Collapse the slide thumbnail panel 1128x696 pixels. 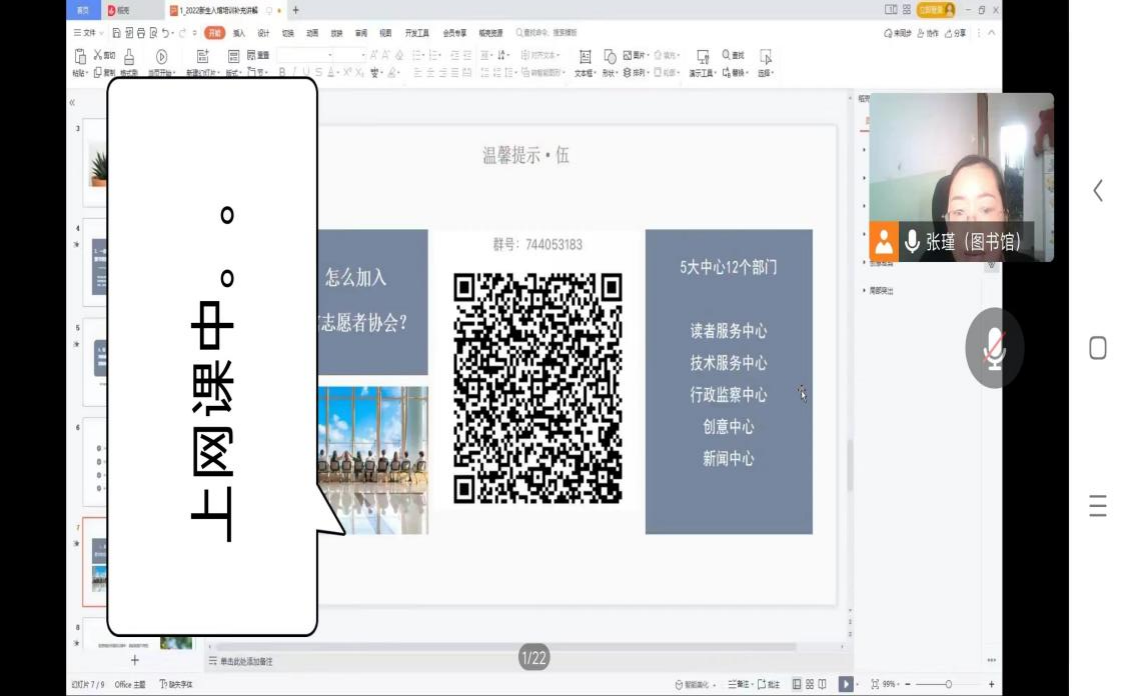(72, 103)
